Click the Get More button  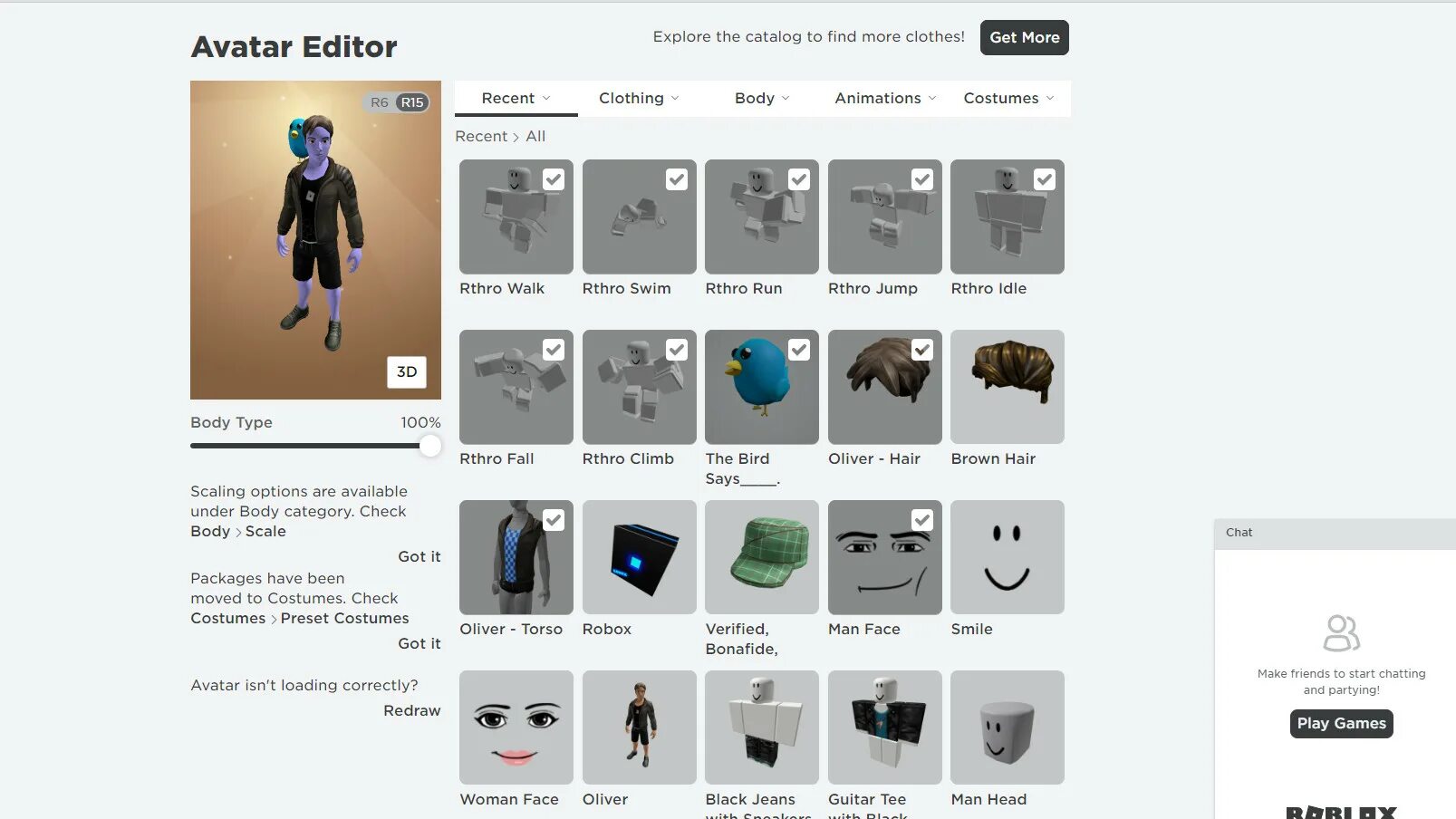[x=1025, y=37]
